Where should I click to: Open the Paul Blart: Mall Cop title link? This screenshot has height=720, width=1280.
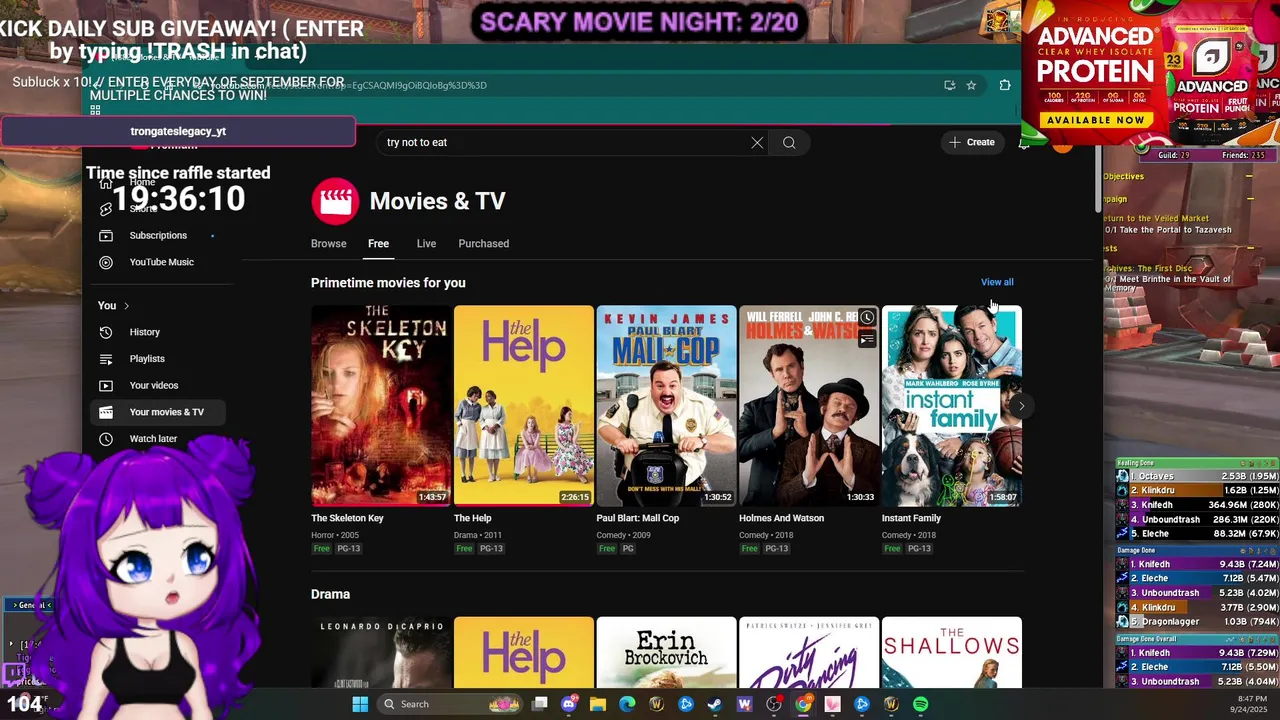[637, 518]
